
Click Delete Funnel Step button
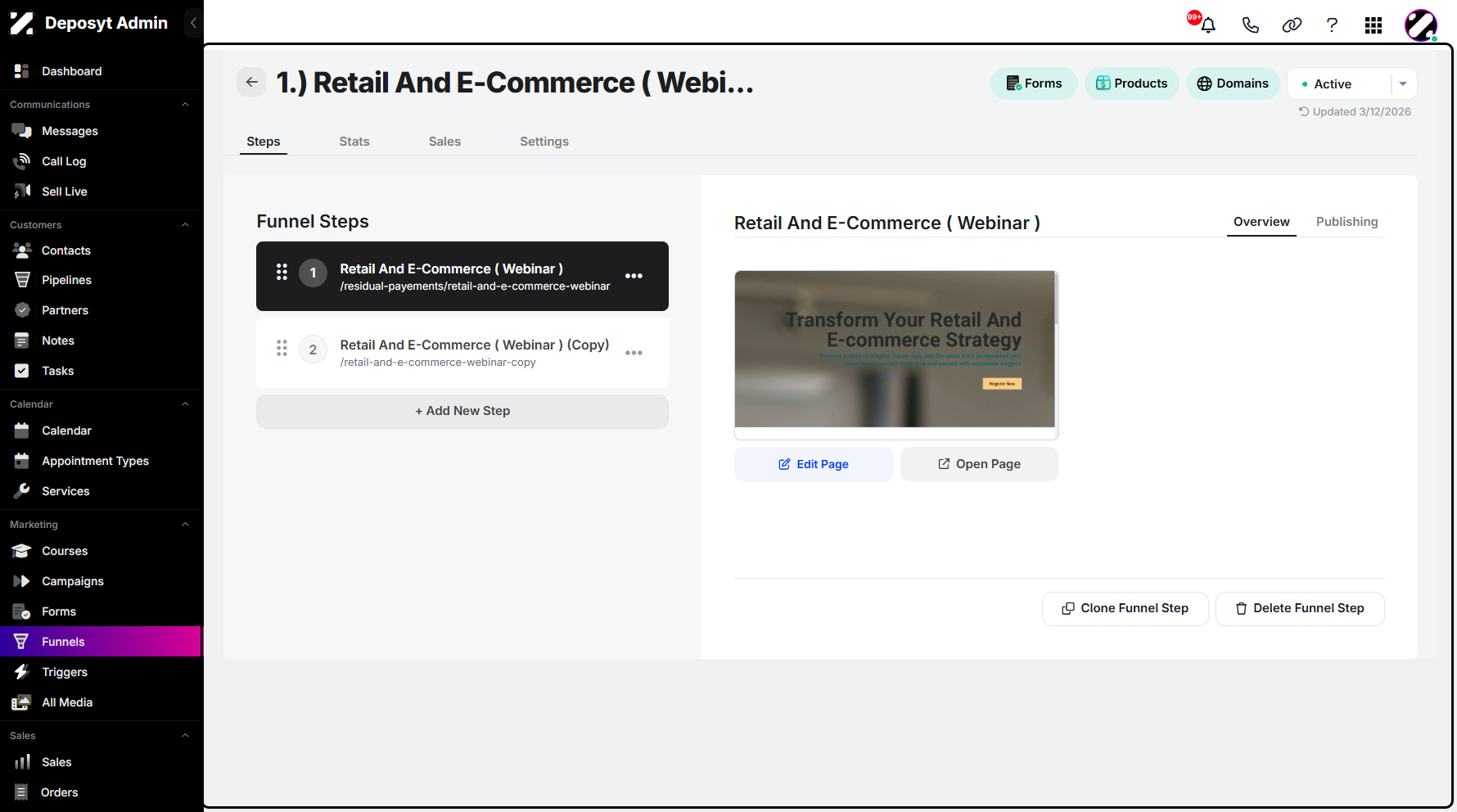(x=1300, y=608)
